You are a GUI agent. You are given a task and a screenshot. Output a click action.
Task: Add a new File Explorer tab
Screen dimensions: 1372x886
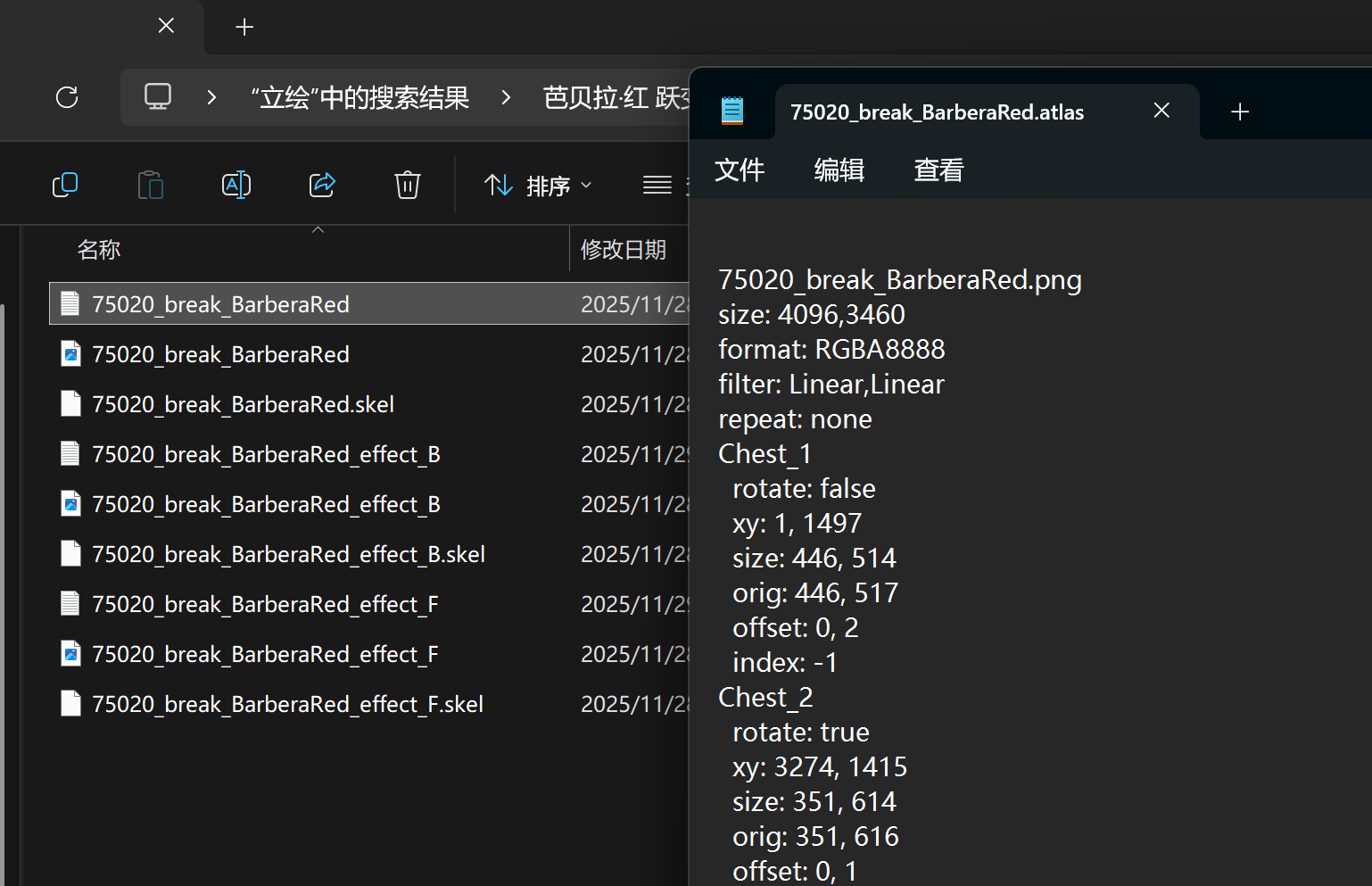244,27
